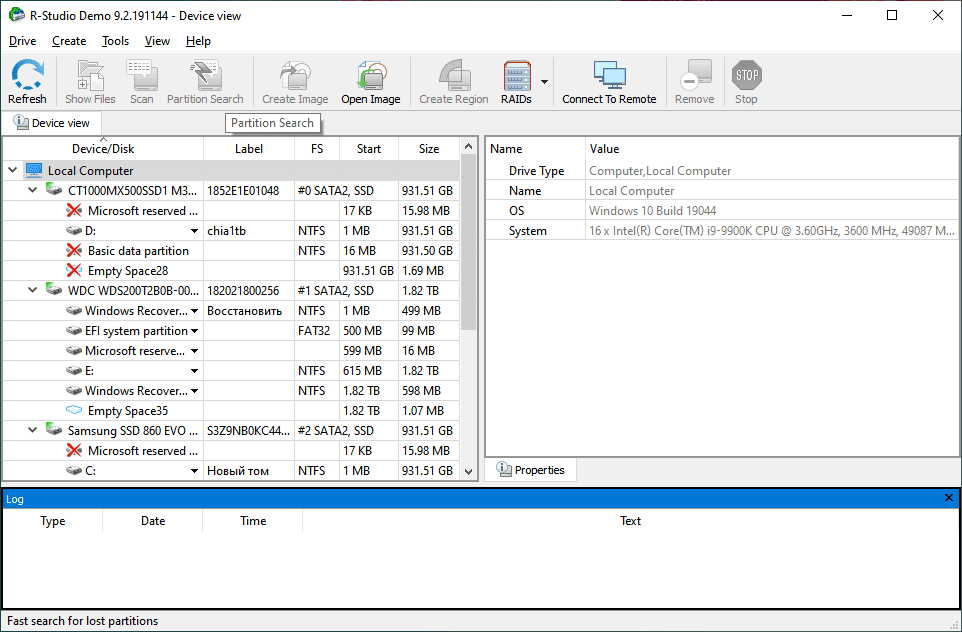Click the Create Region toolbar icon
This screenshot has width=962, height=632.
454,75
